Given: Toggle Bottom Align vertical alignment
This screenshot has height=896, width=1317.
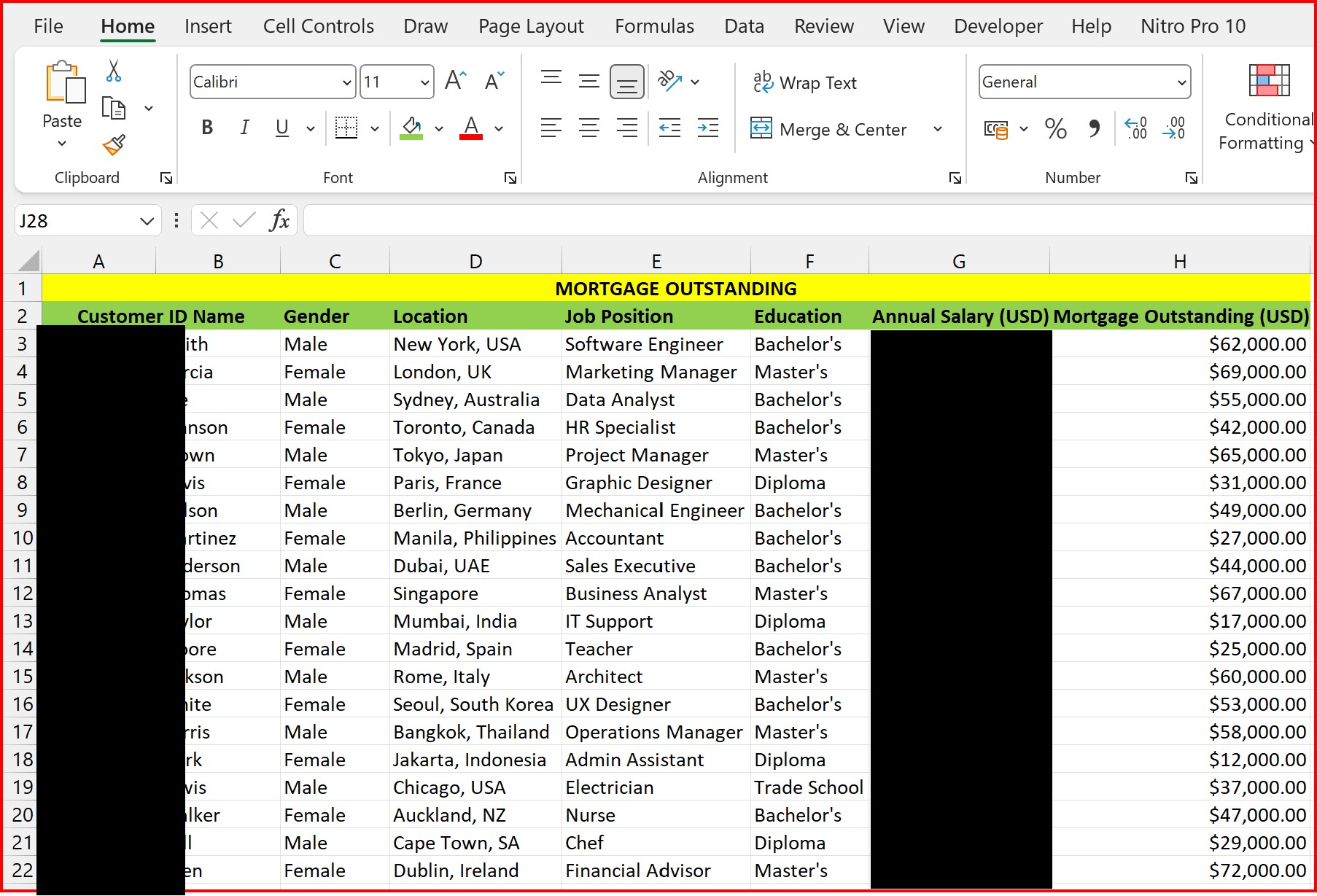Looking at the screenshot, I should [x=627, y=82].
